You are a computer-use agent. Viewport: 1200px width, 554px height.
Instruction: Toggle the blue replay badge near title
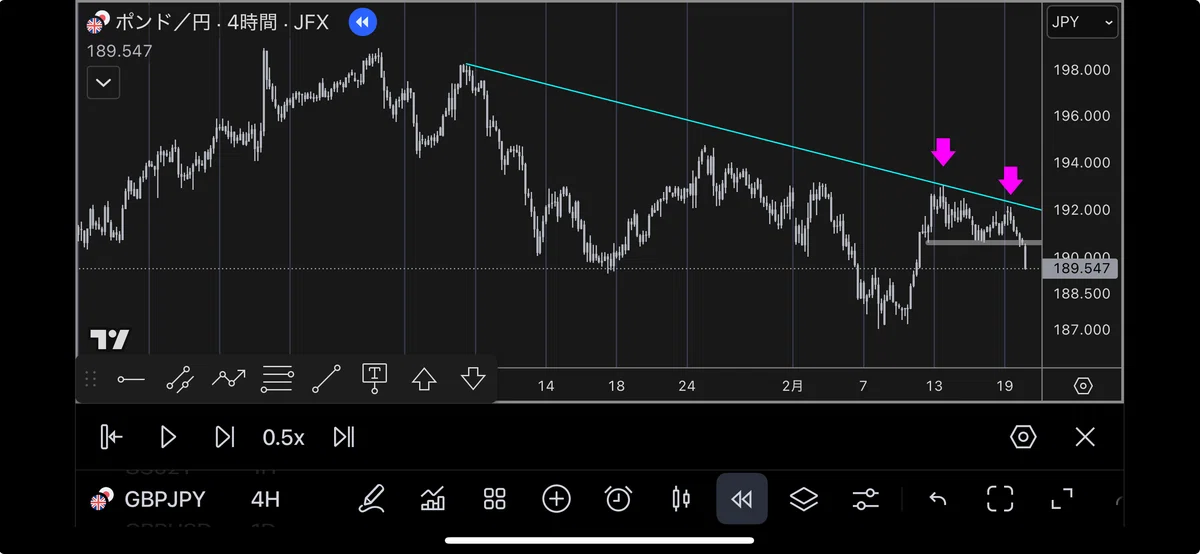coord(363,22)
